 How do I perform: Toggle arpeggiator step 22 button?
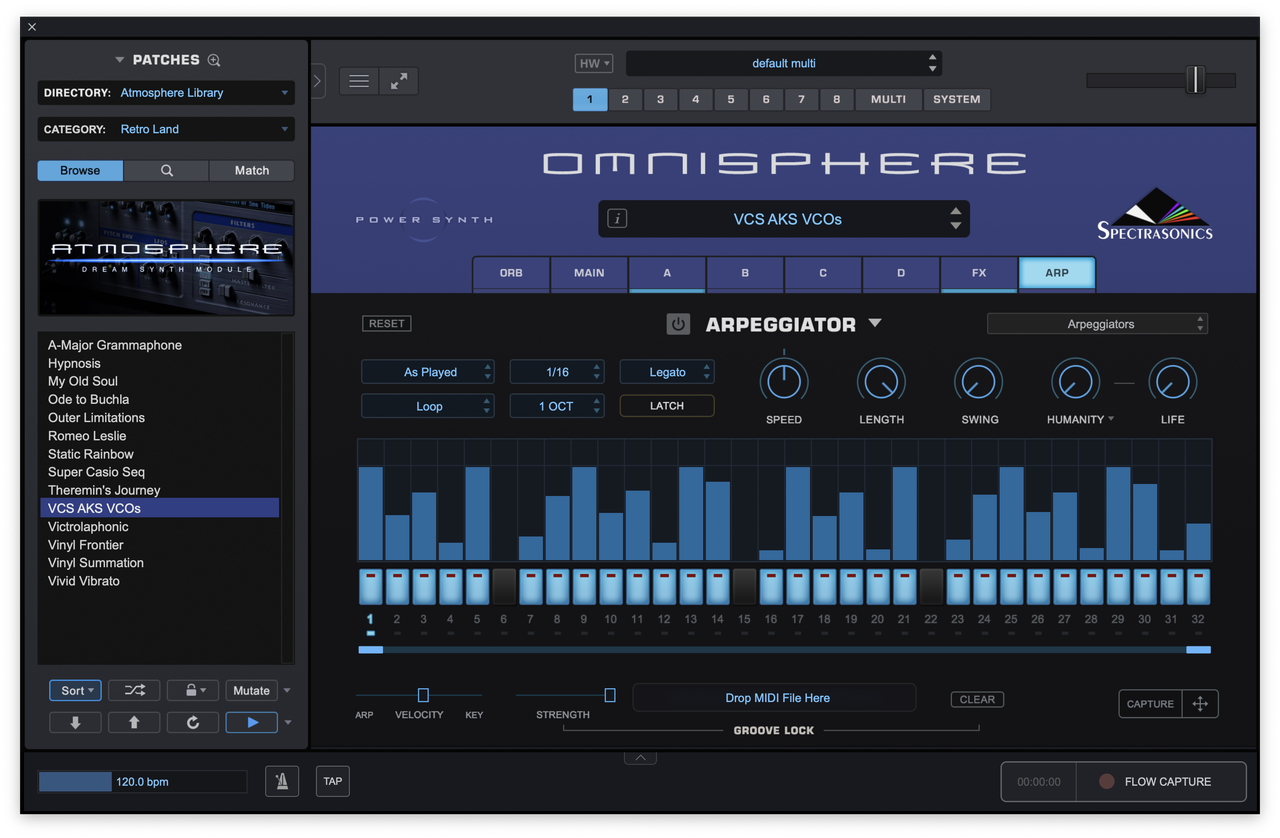pos(931,587)
